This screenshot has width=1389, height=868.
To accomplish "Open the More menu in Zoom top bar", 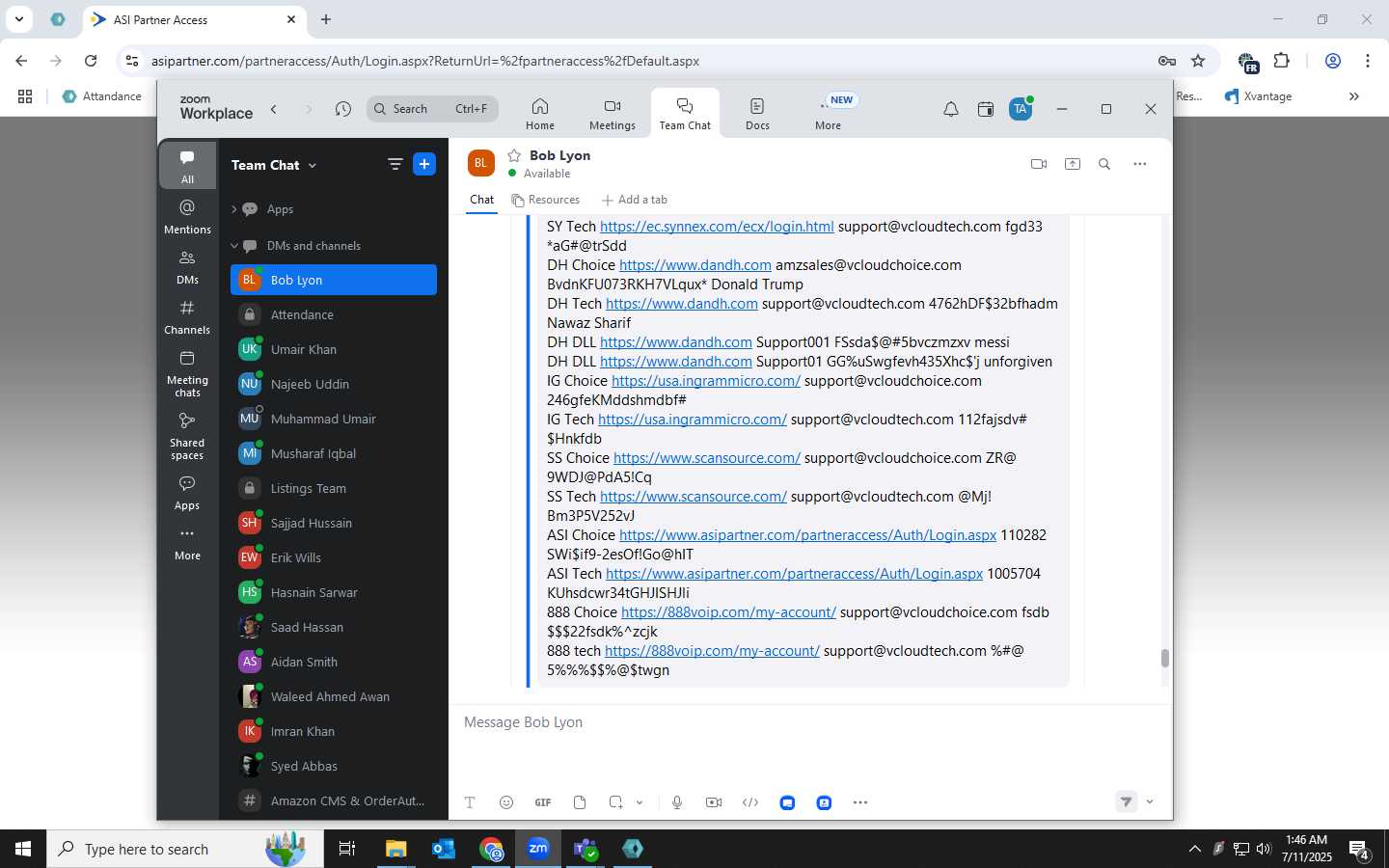I will coord(828,114).
